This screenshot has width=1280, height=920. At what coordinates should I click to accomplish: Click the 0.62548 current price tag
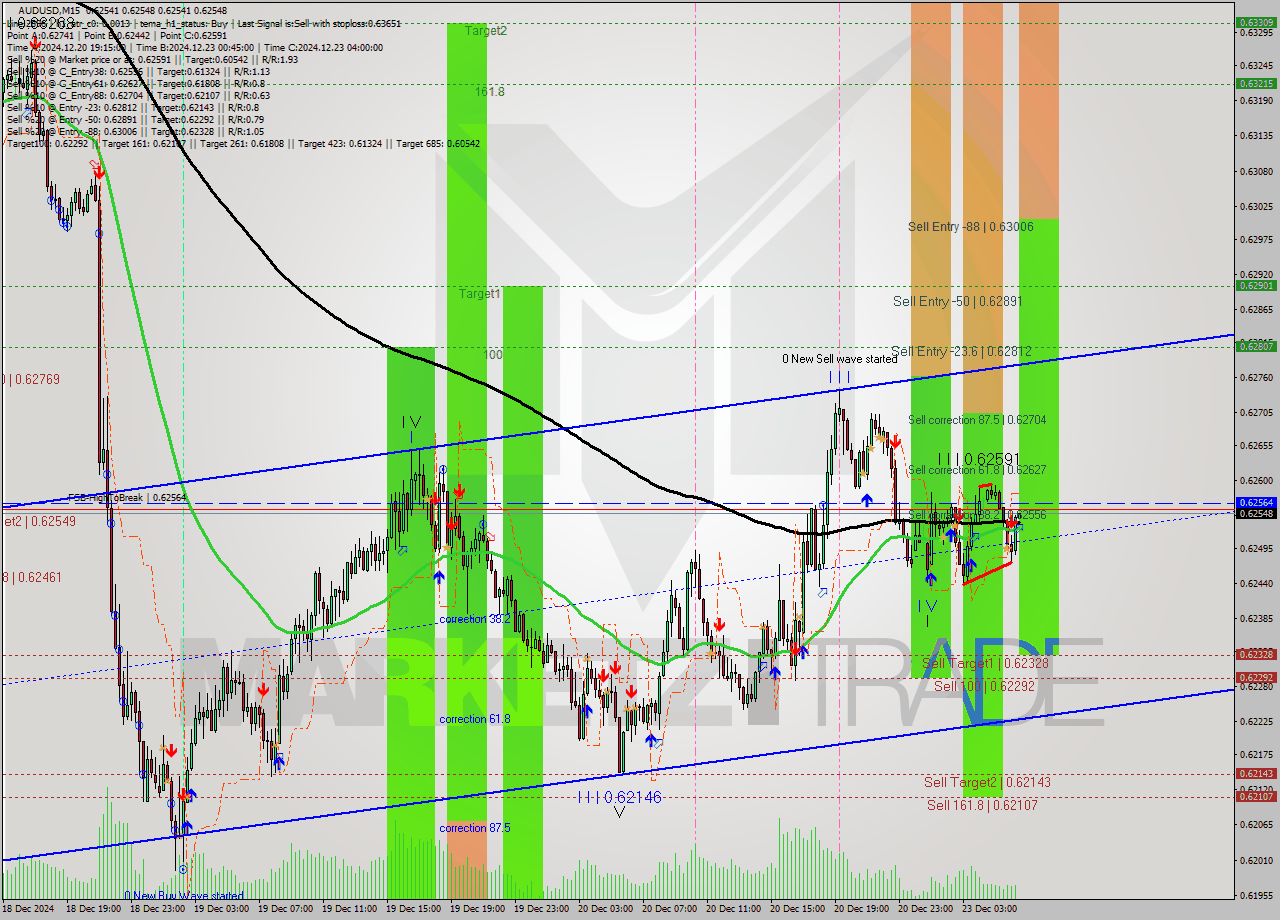[1255, 514]
